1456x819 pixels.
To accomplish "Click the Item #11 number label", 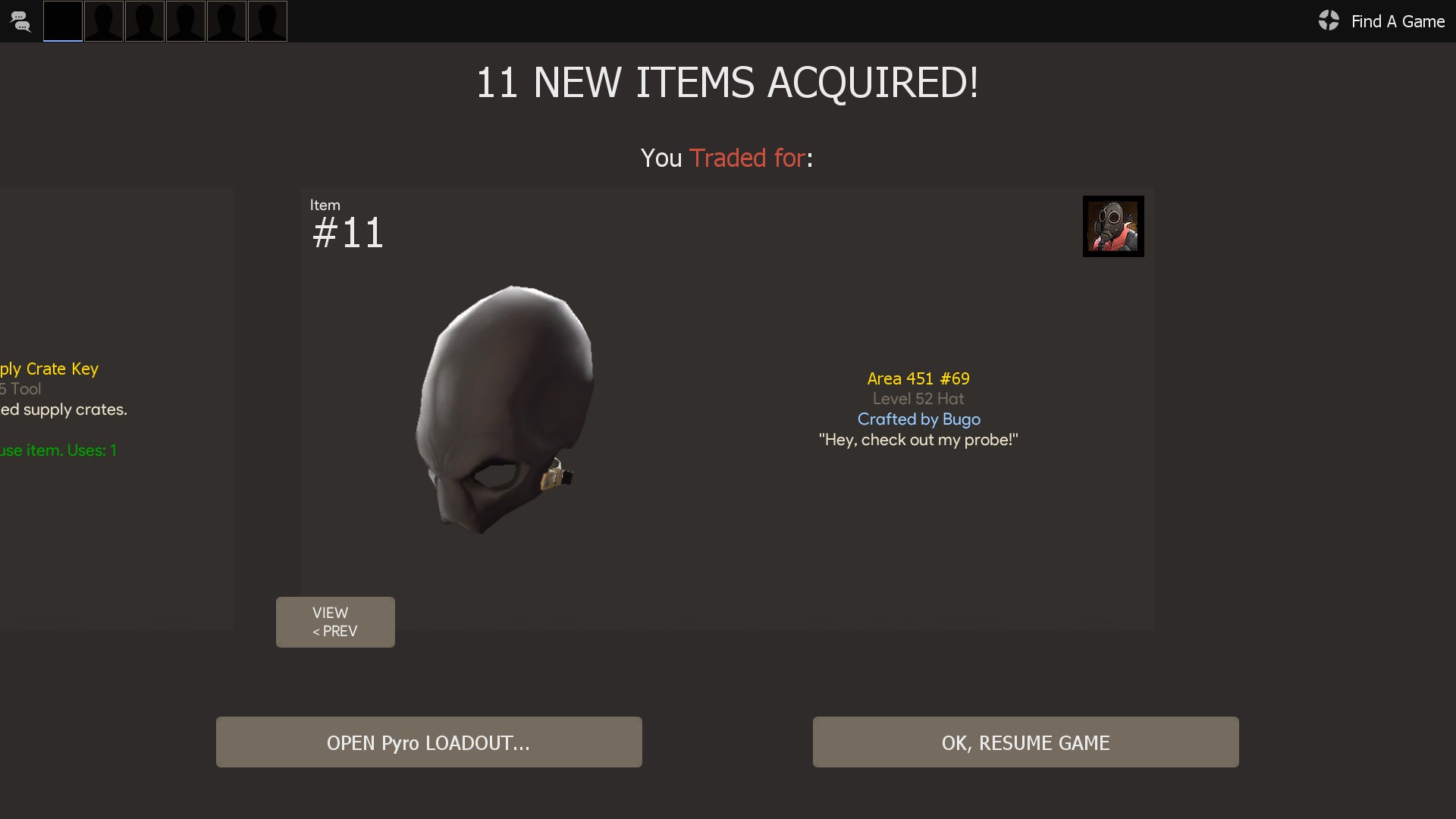I will pyautogui.click(x=348, y=232).
